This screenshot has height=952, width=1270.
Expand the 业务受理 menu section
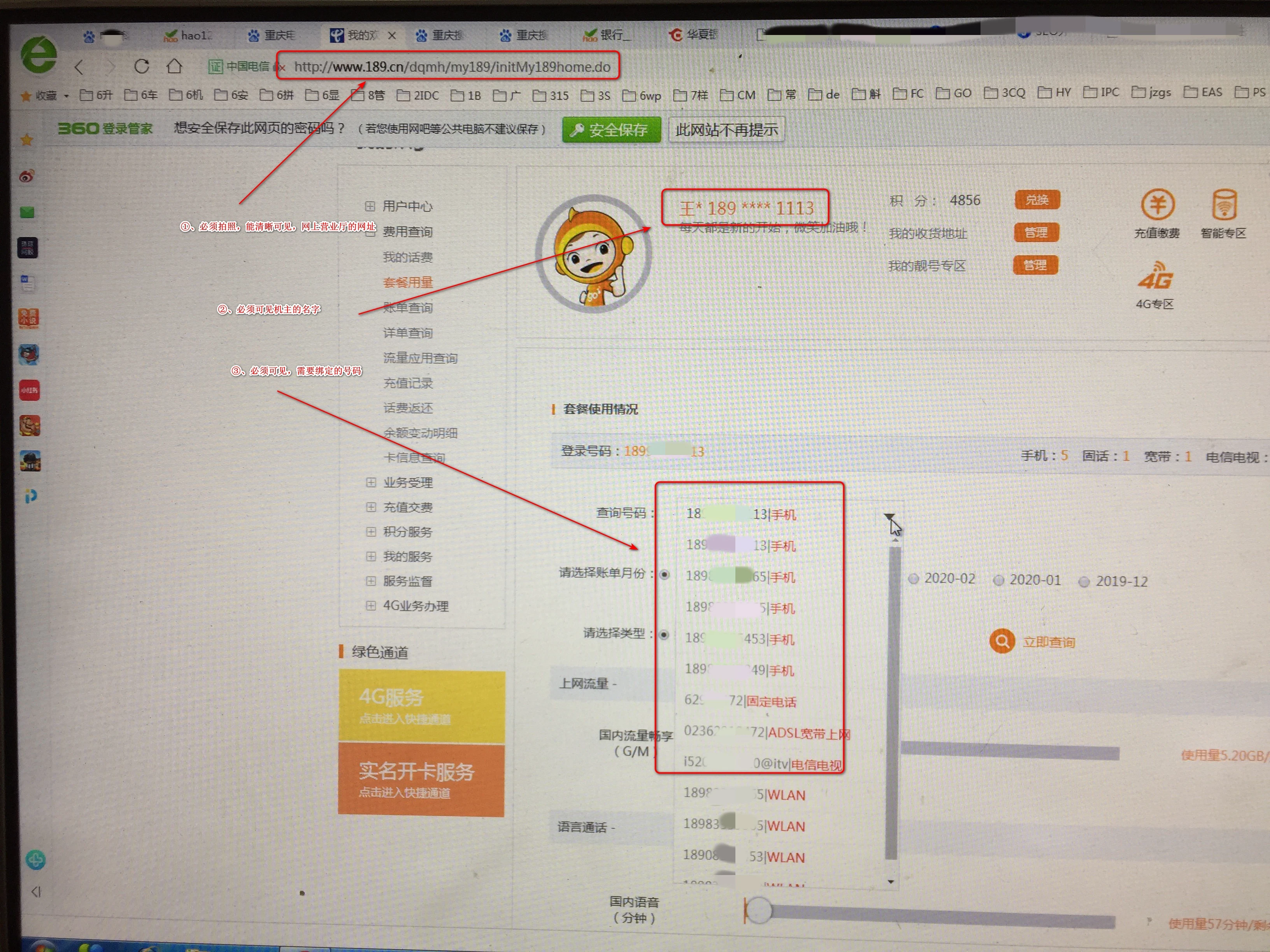(371, 483)
